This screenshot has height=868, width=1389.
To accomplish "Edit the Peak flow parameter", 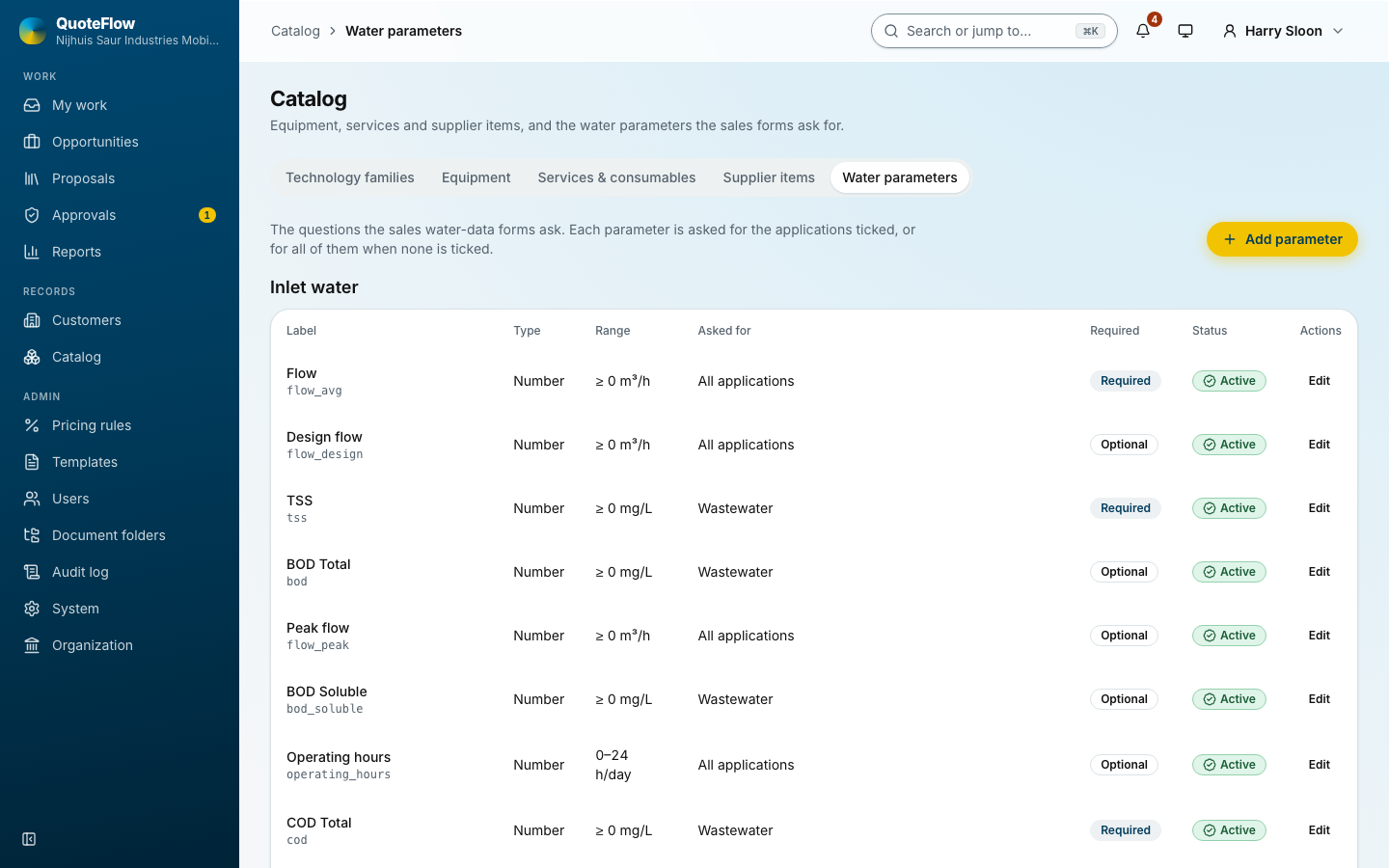I will [1320, 636].
